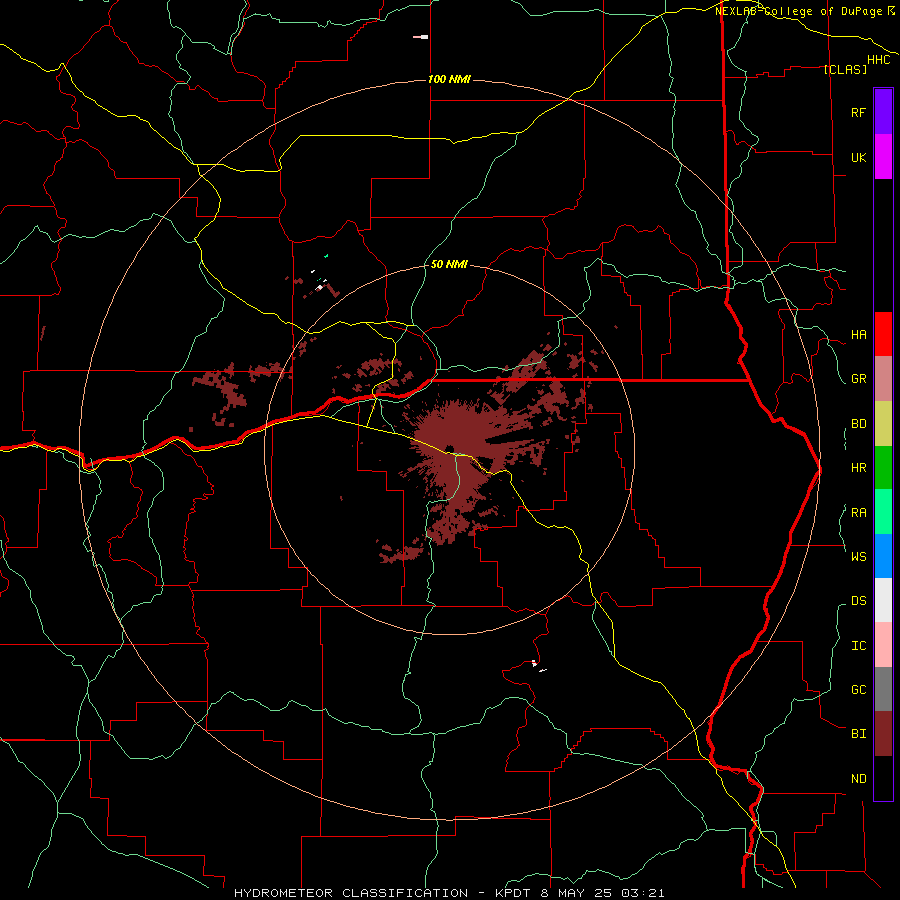The height and width of the screenshot is (900, 900).
Task: Click the BI dark red legend swatch
Action: click(883, 734)
